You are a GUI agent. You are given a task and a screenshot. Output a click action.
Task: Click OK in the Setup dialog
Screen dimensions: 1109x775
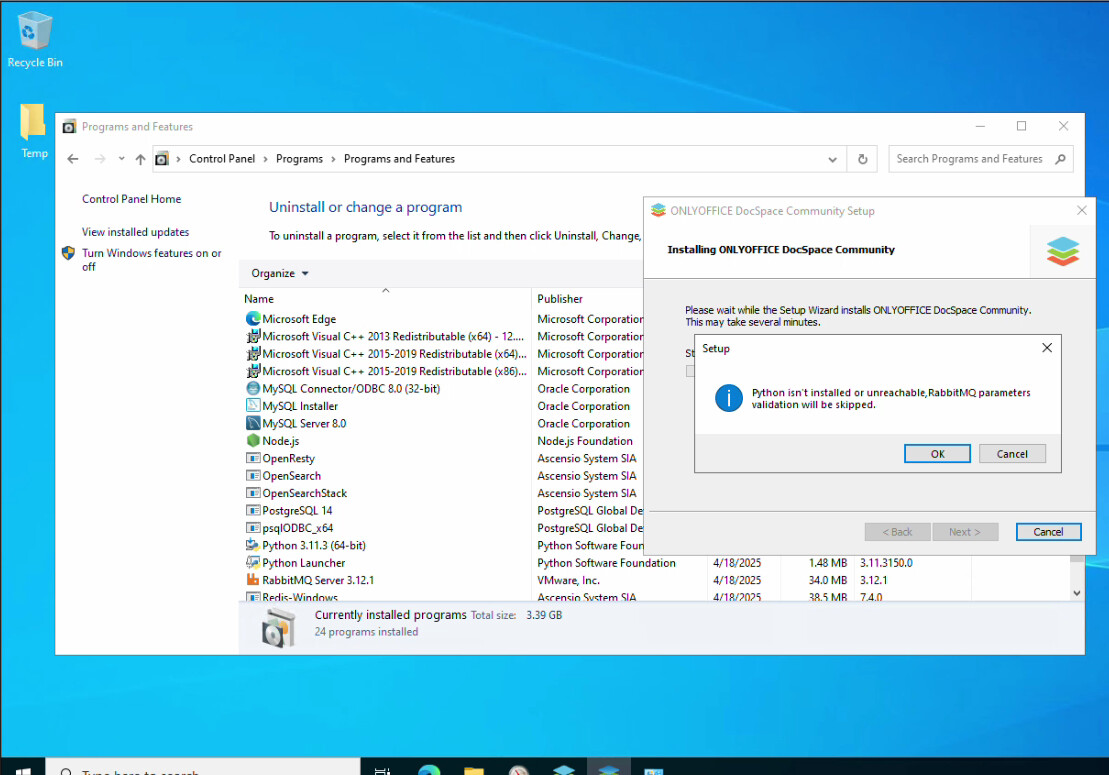pos(937,454)
